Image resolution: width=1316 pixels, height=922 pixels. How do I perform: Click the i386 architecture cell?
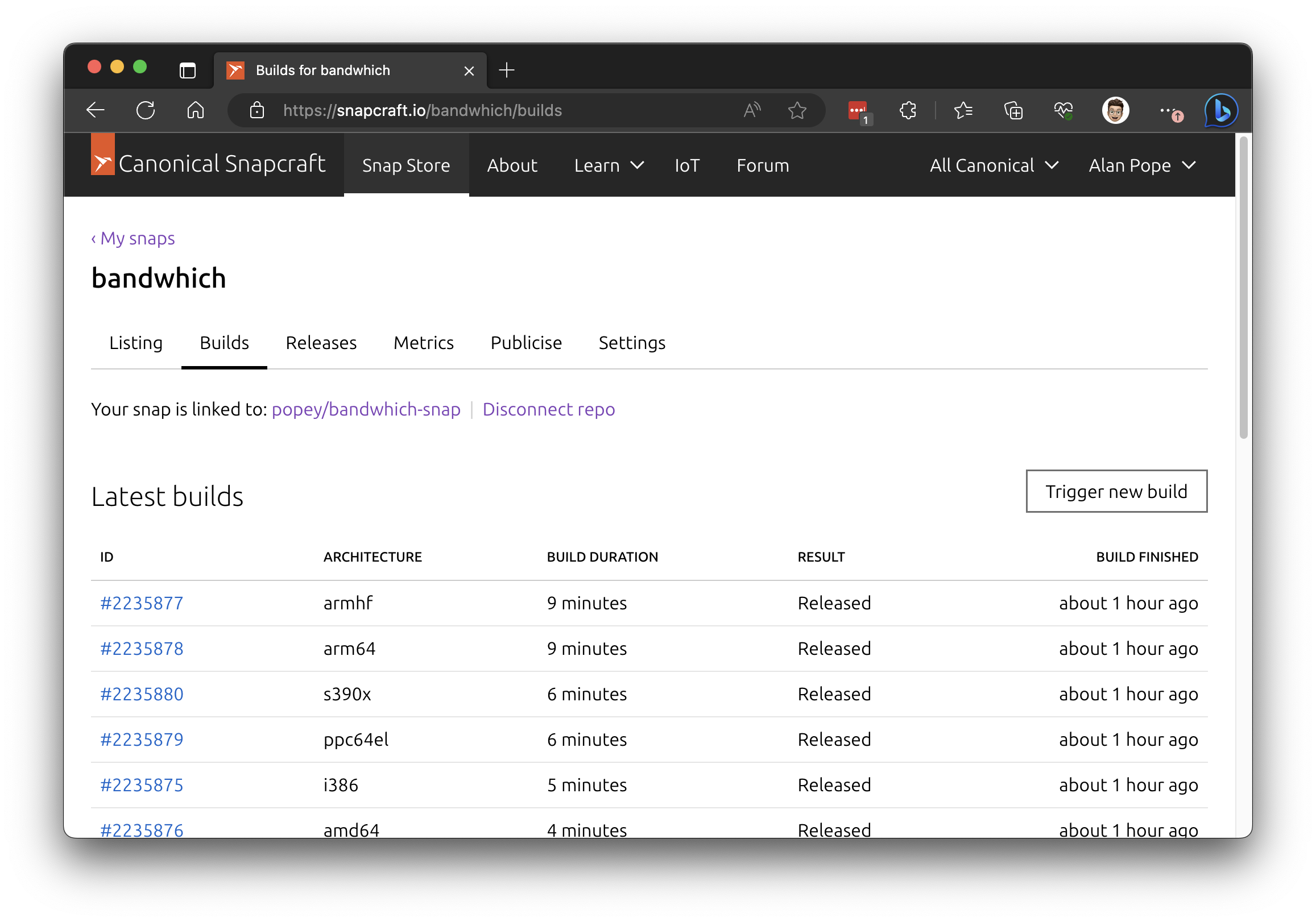(x=341, y=784)
